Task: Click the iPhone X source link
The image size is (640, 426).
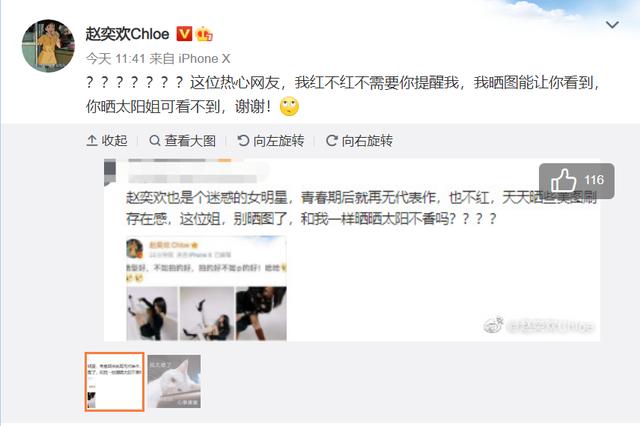Action: [x=204, y=59]
